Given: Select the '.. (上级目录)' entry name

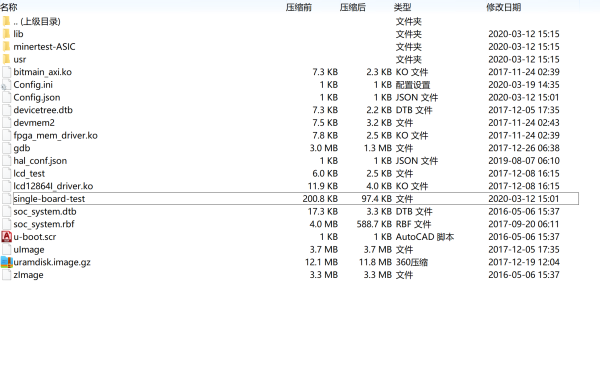Looking at the screenshot, I should (37, 21).
